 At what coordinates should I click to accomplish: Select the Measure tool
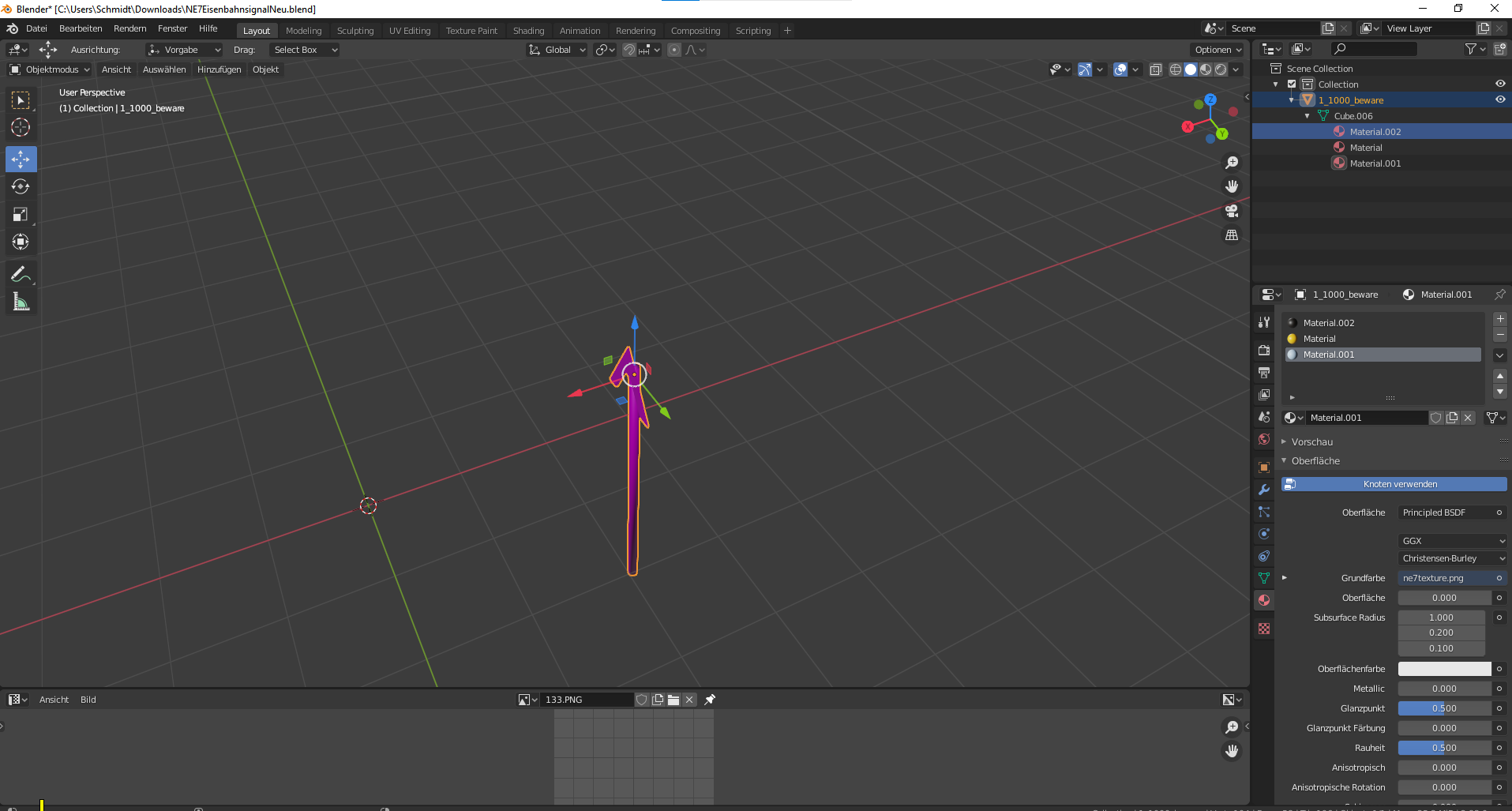coord(21,302)
